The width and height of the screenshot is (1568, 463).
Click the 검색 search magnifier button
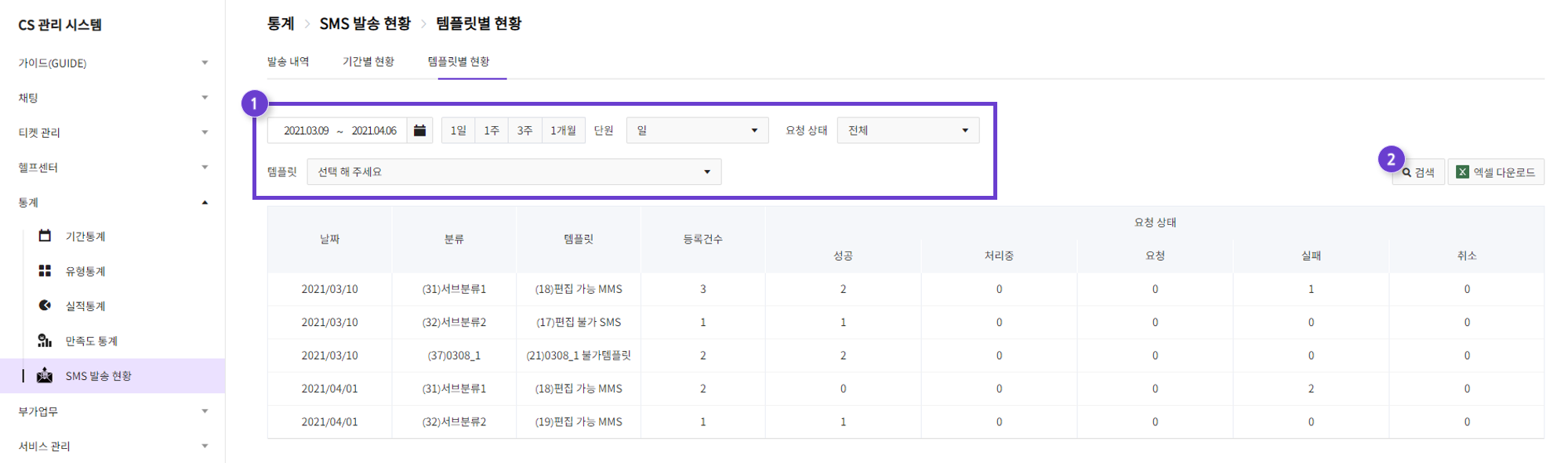1418,172
